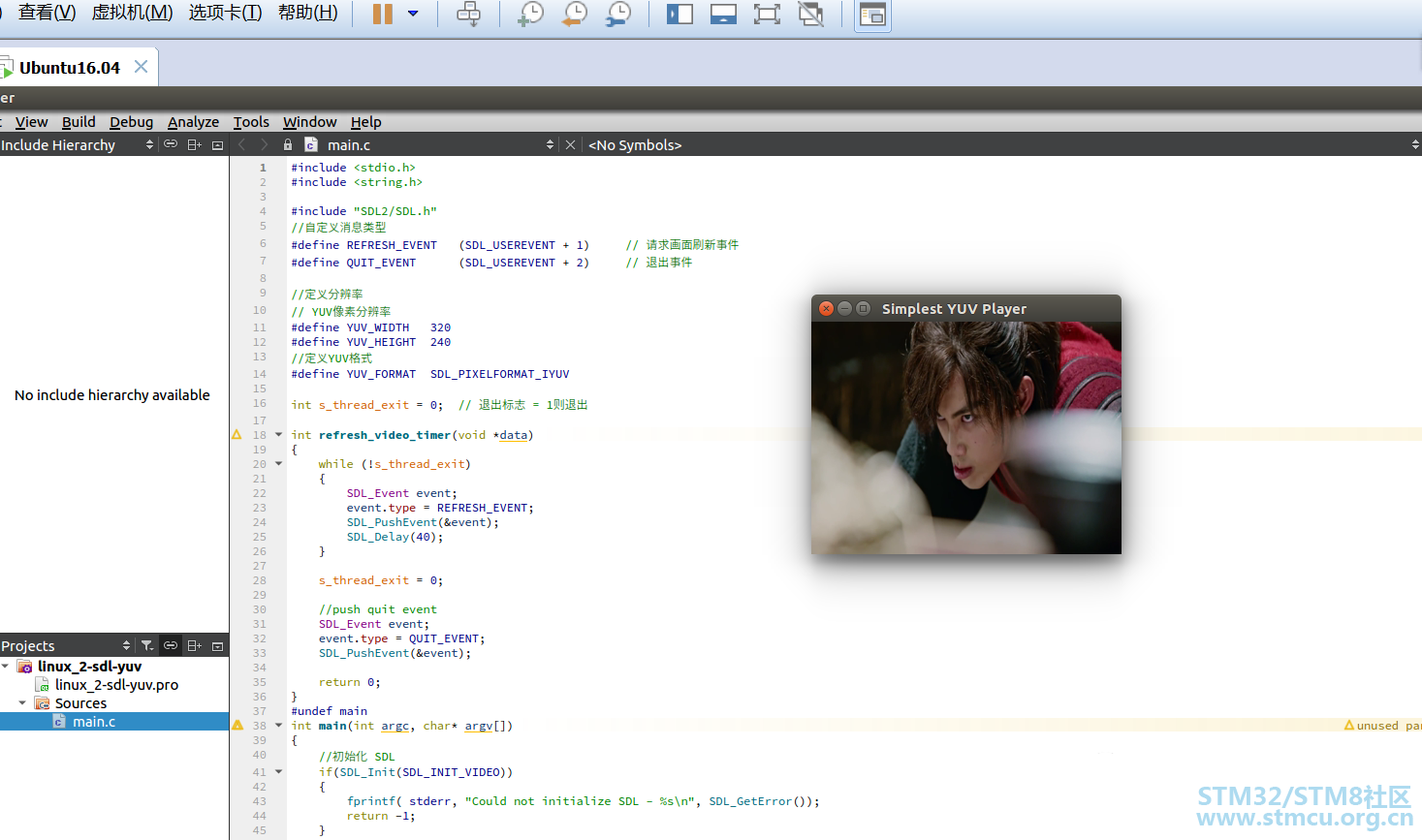1422x840 pixels.
Task: Click the 'unused' warning annotation on line 38
Action: coord(1382,726)
